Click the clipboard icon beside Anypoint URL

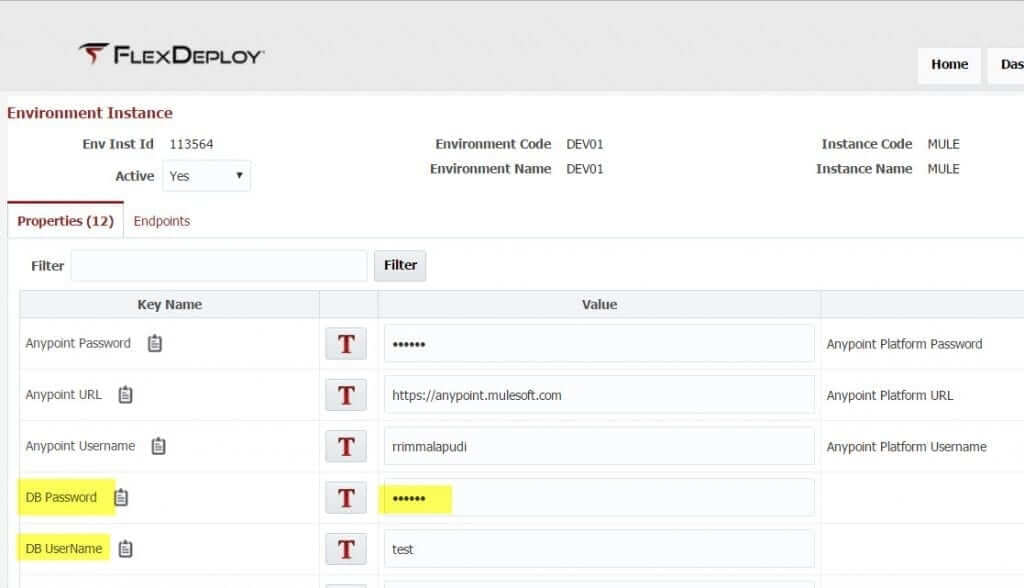125,395
